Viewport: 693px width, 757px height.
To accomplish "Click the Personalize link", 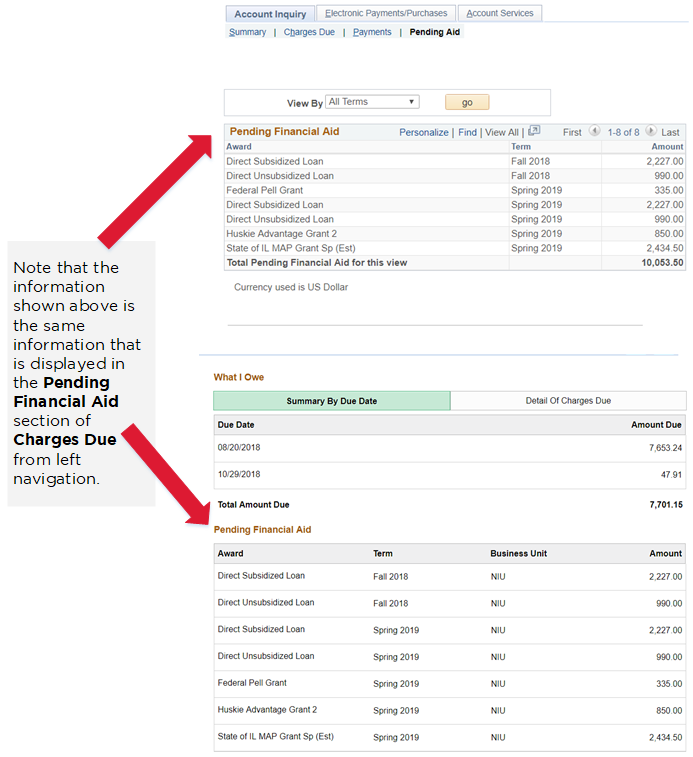I will pos(423,132).
